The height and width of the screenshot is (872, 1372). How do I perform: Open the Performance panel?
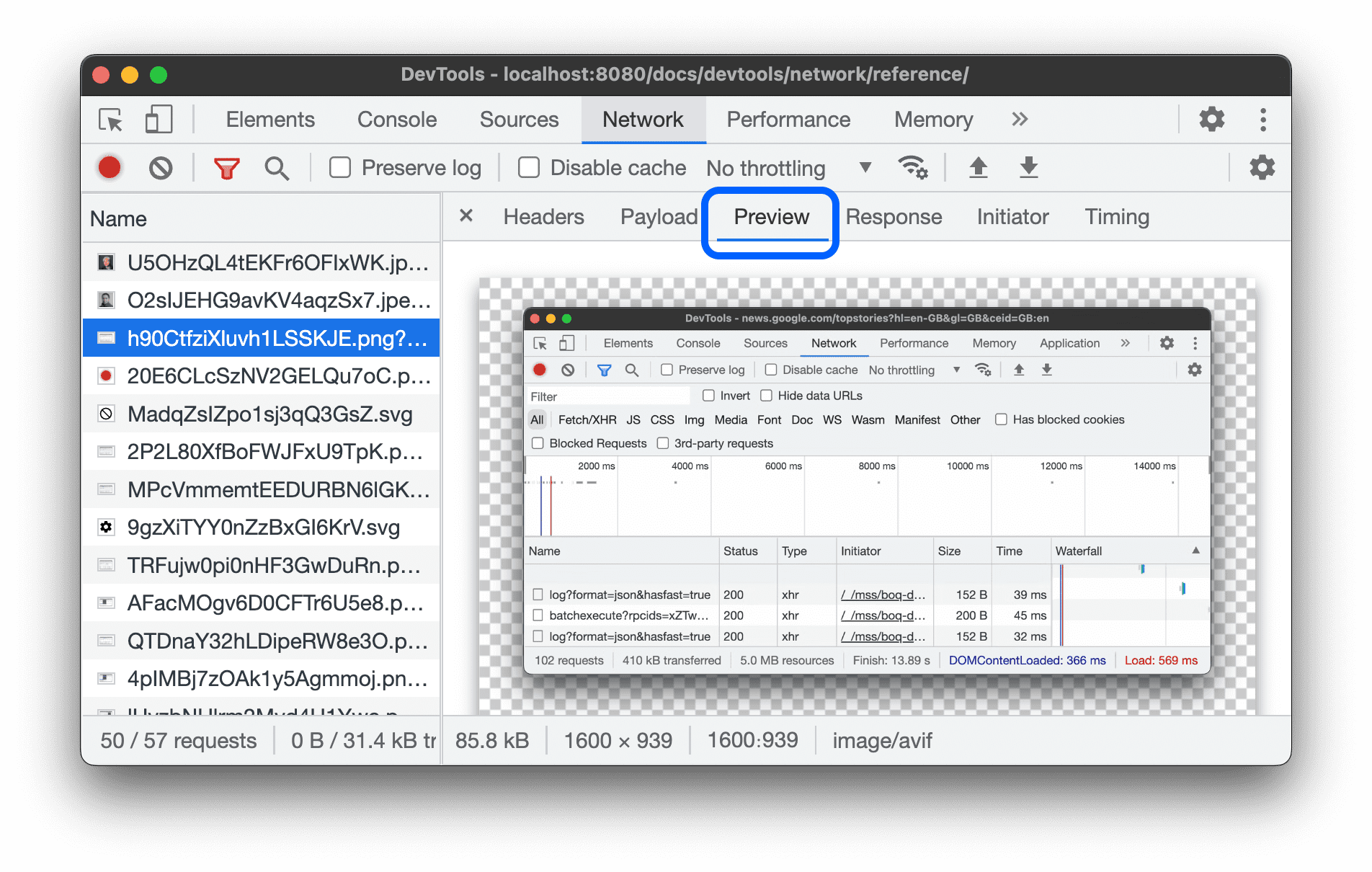point(788,120)
